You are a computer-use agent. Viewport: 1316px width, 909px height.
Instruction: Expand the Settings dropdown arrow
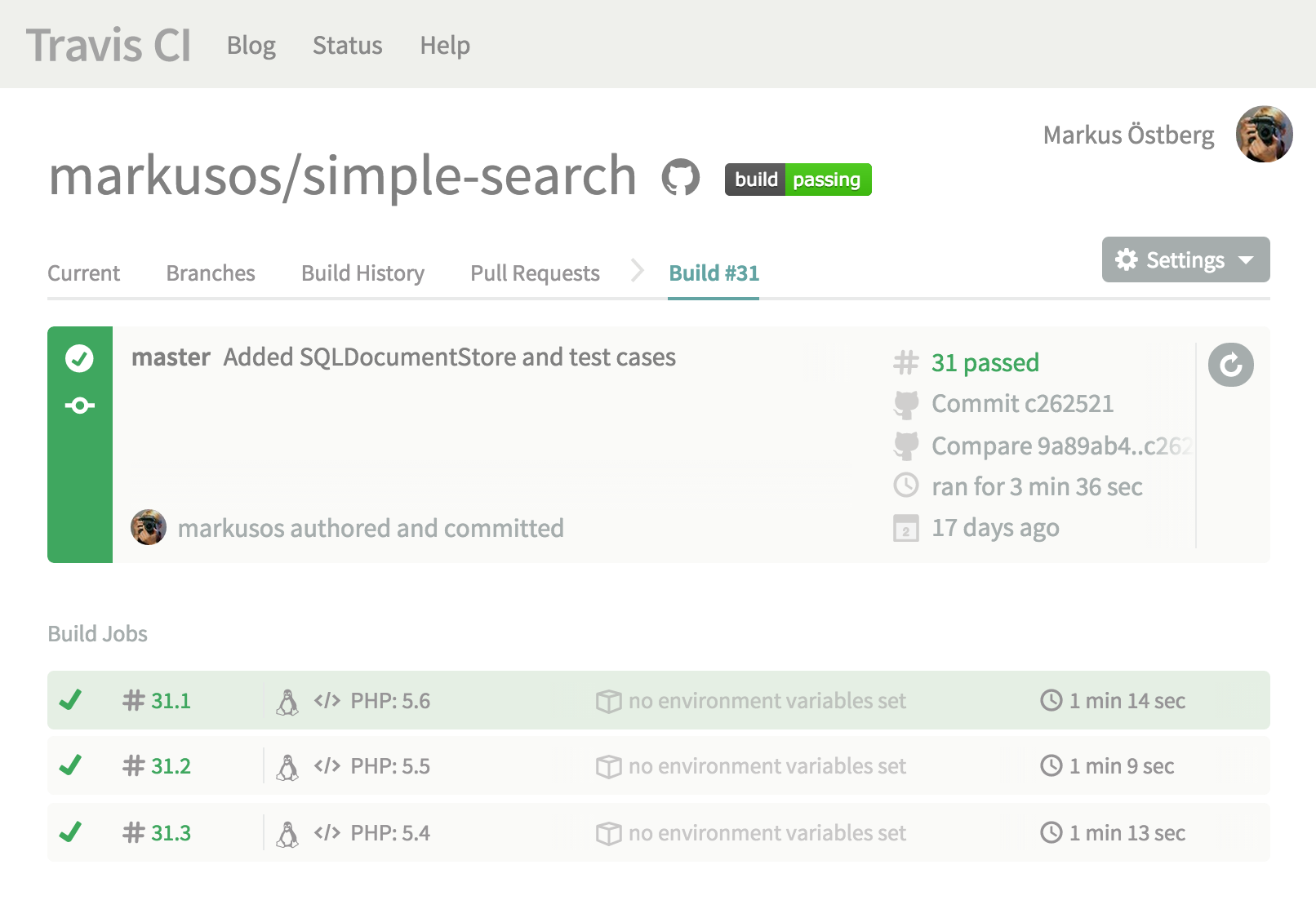(1246, 260)
